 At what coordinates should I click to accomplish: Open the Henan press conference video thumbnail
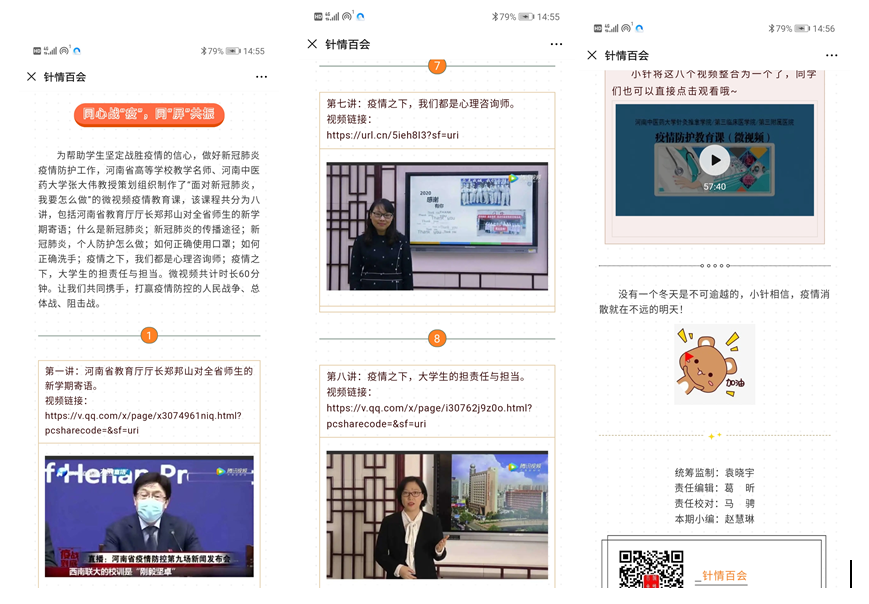[x=149, y=516]
